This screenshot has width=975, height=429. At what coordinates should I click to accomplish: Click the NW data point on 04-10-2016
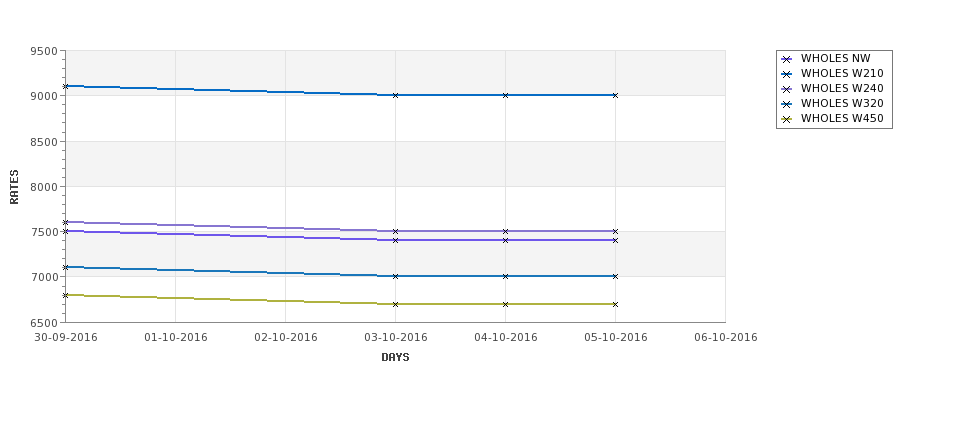[506, 240]
